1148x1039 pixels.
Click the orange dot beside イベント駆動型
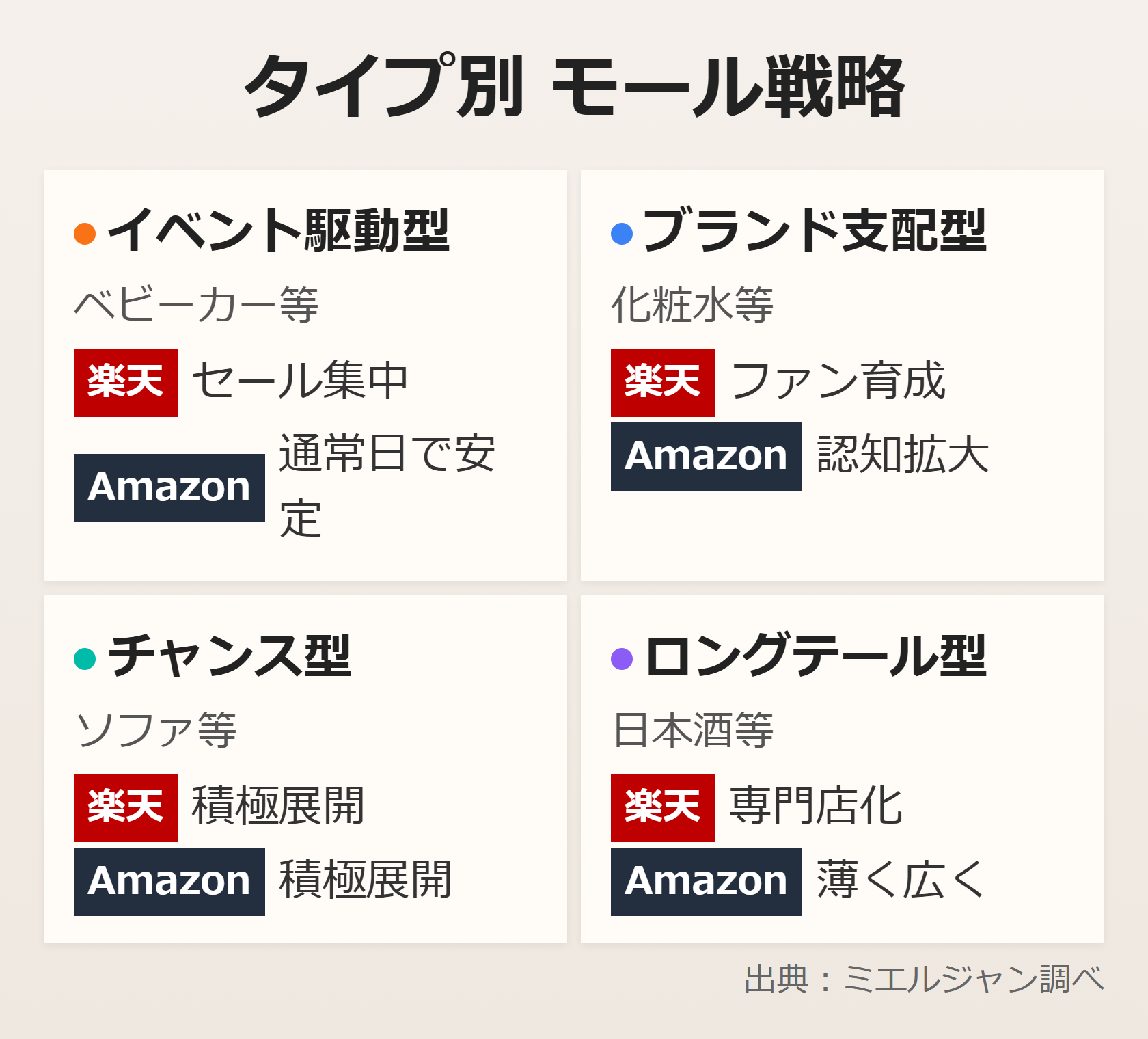85,234
